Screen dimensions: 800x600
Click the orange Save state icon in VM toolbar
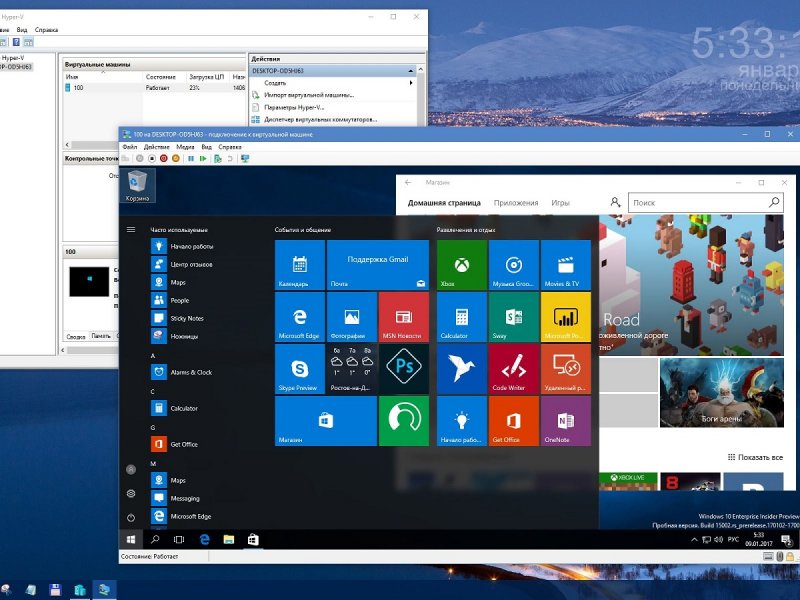[176, 159]
